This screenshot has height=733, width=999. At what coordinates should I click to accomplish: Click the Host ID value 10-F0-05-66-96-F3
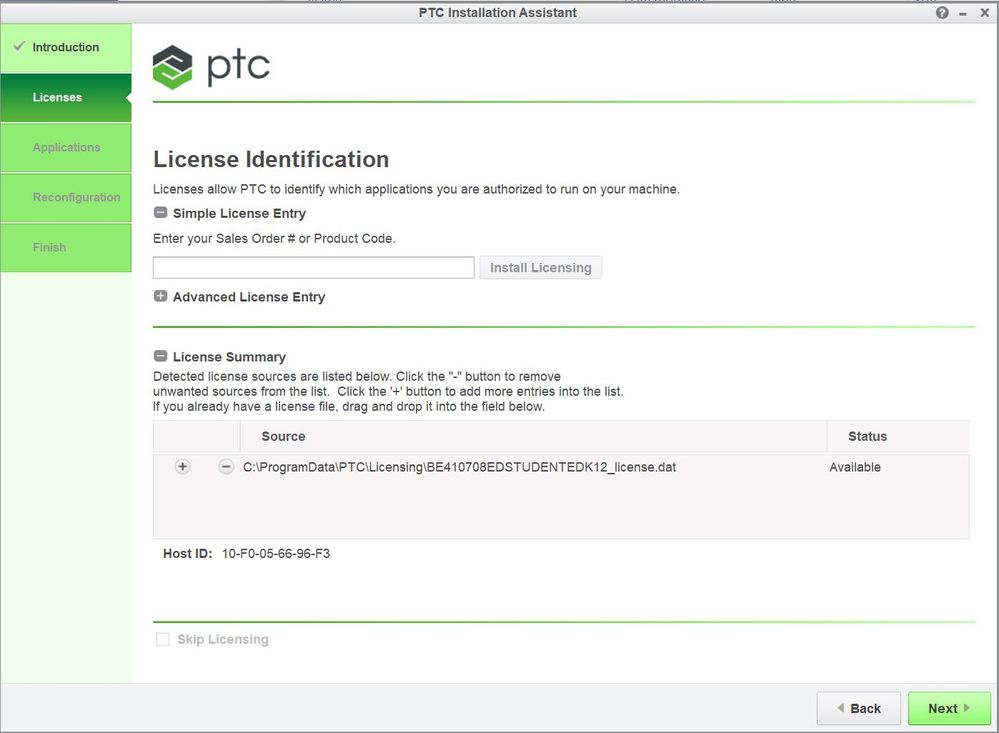[276, 554]
